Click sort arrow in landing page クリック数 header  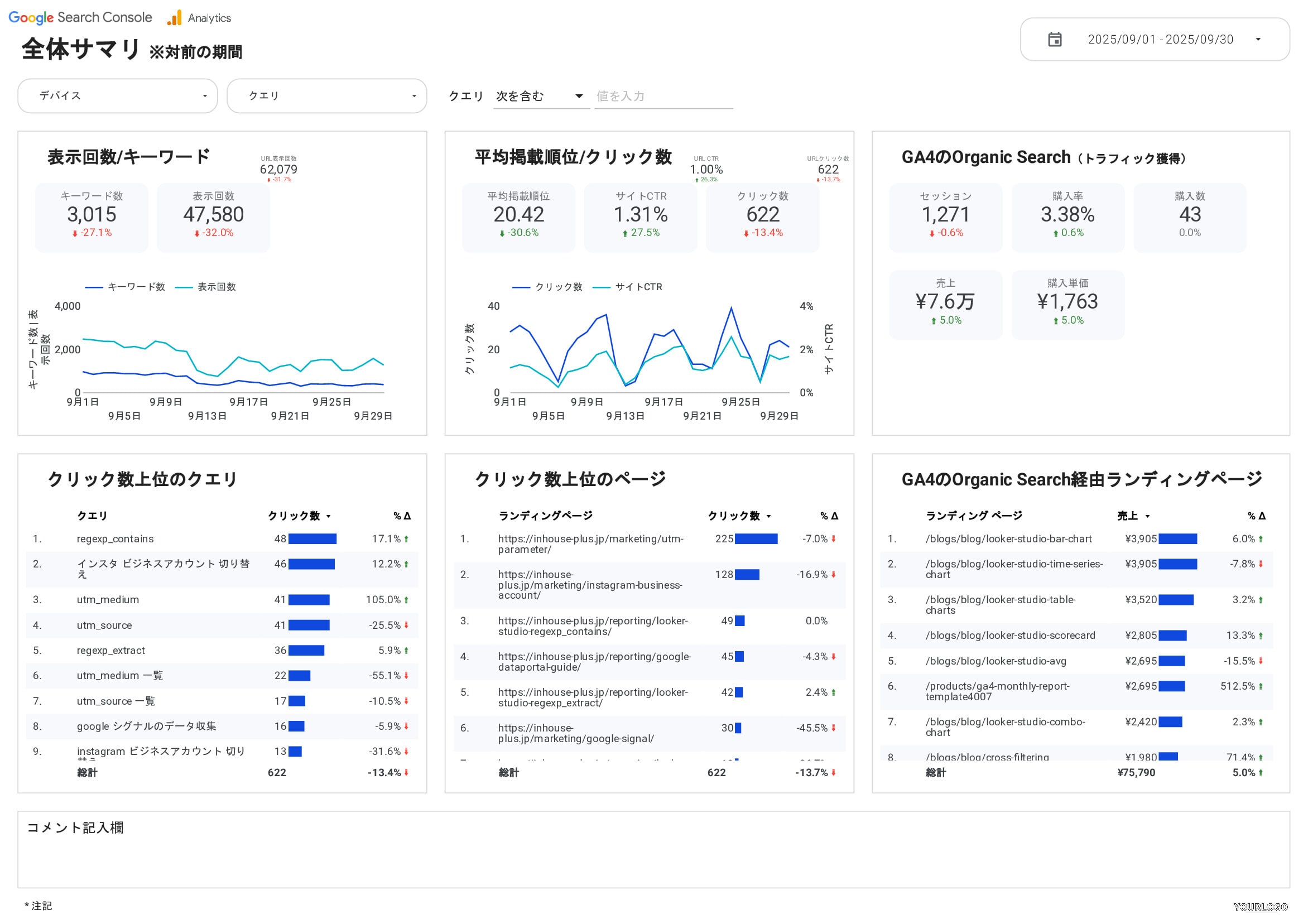tap(768, 516)
